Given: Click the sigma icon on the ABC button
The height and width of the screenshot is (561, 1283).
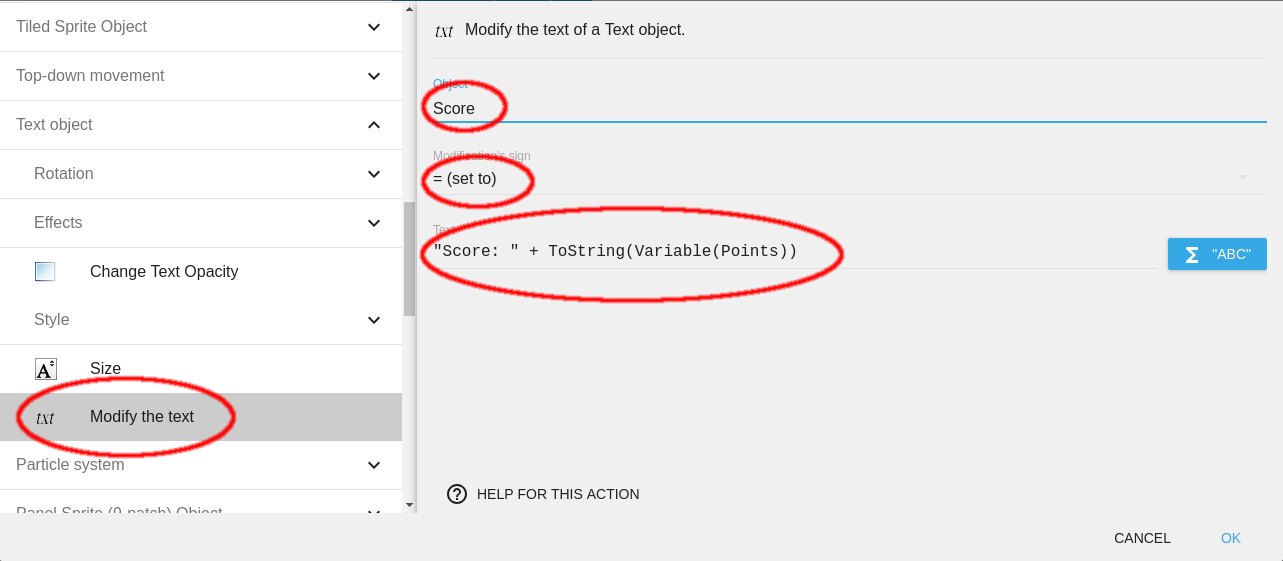Looking at the screenshot, I should [1191, 255].
